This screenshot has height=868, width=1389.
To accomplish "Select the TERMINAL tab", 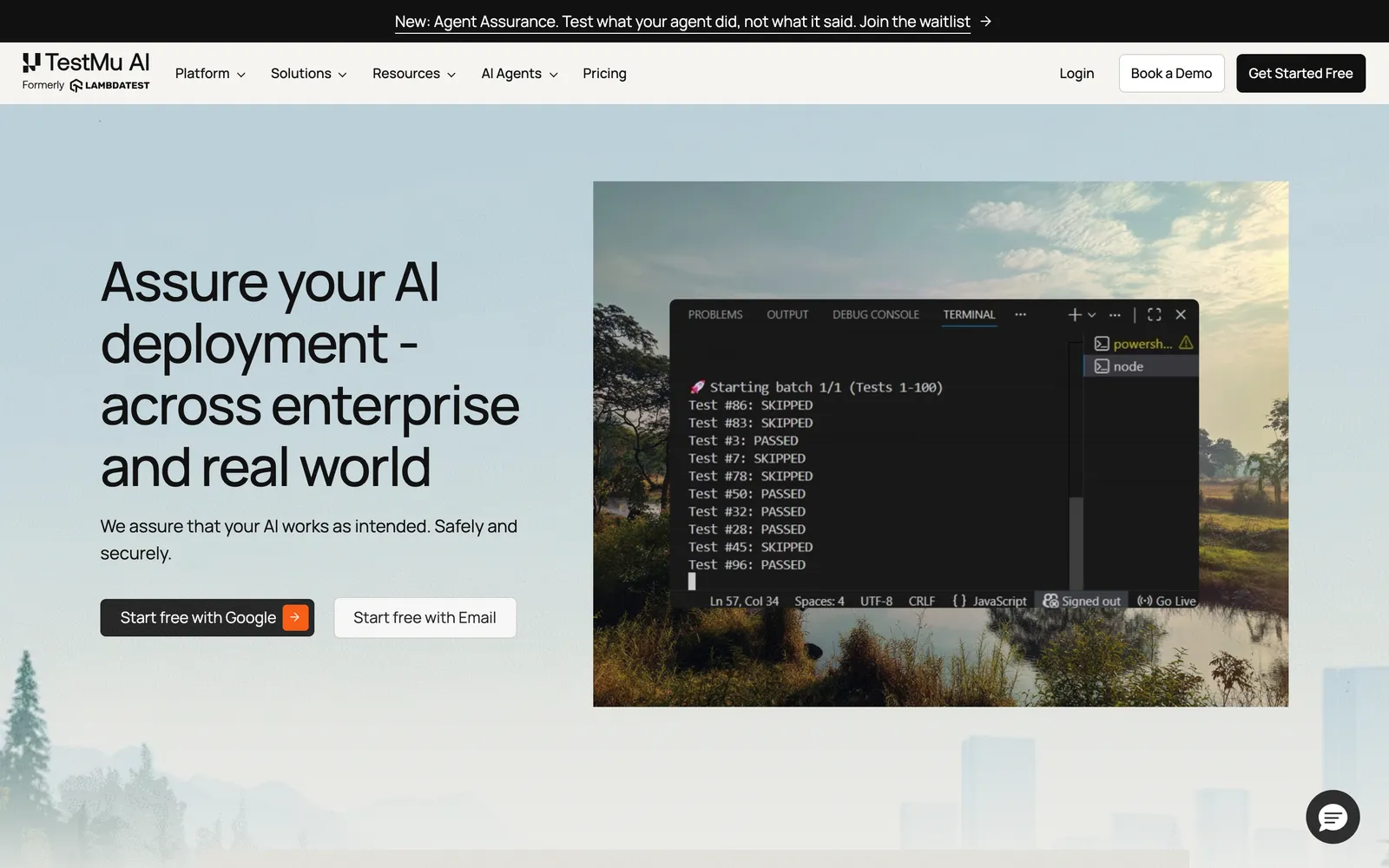I will [x=969, y=314].
